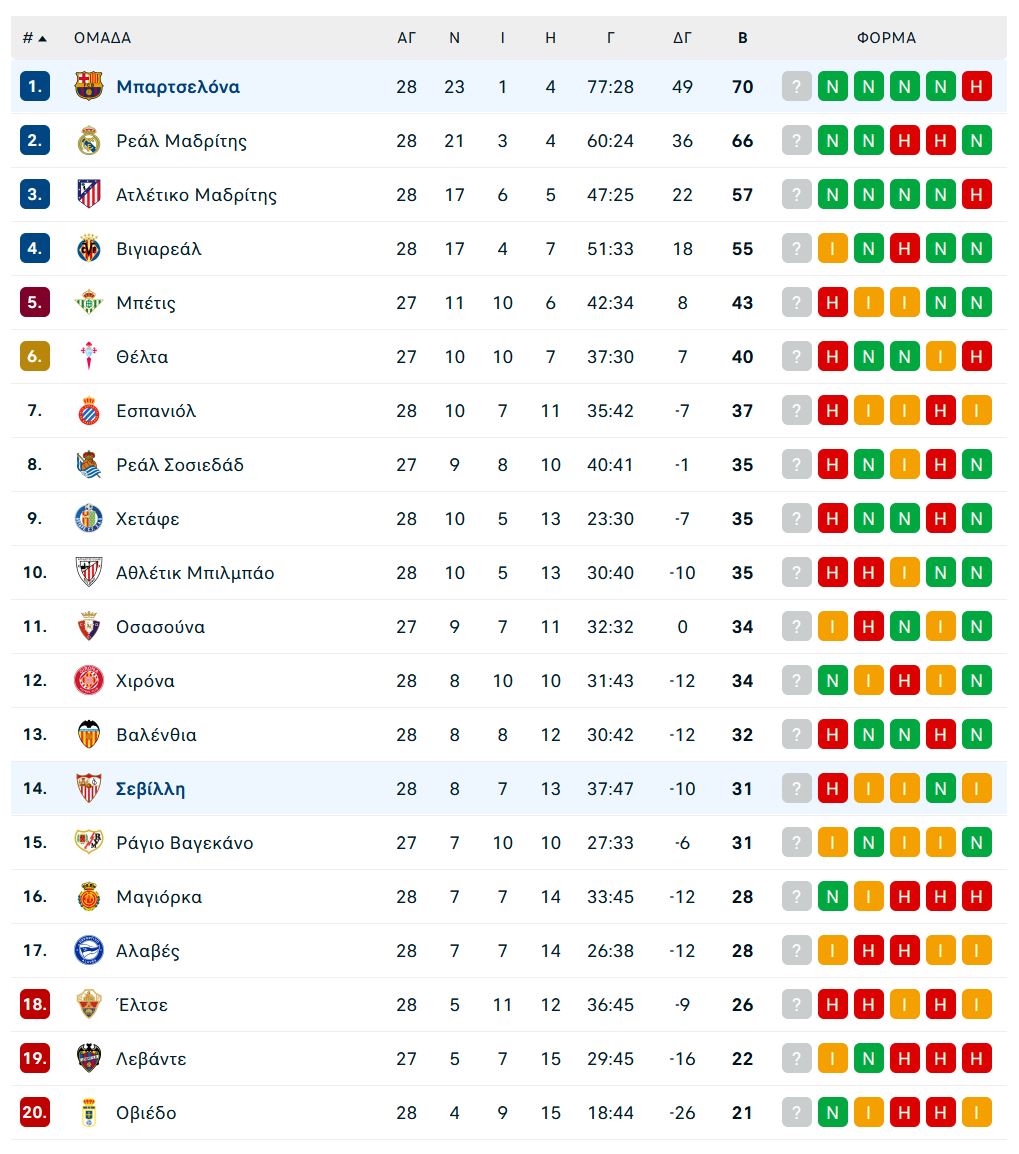Viewport: 1019px width, 1154px height.
Task: Sort standings by the Β points header
Action: [742, 38]
